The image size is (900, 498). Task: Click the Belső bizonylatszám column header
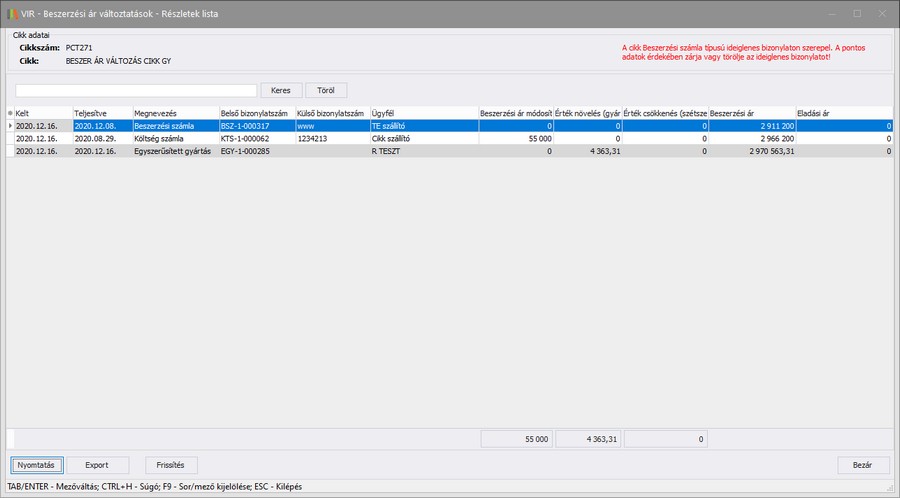(x=255, y=113)
